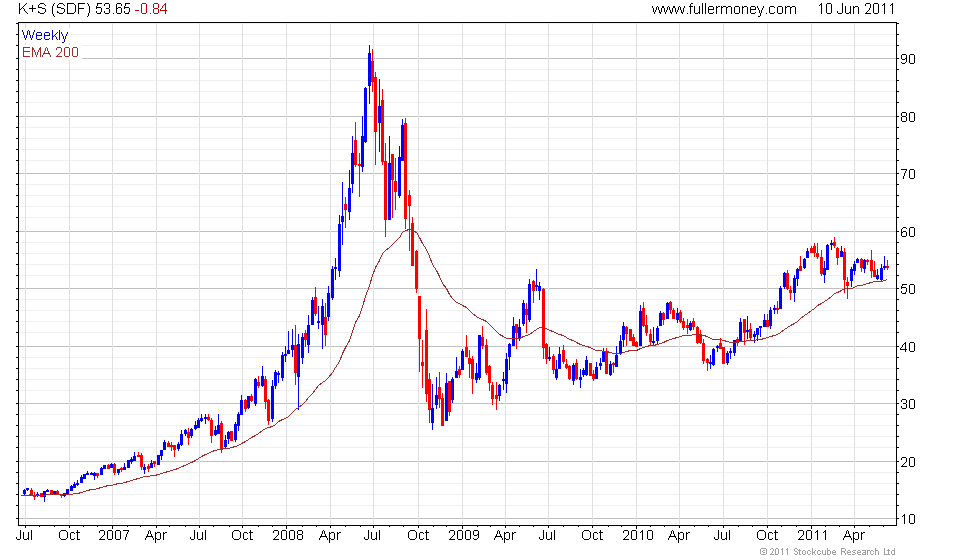
Task: Click the 2010 year label
Action: pyautogui.click(x=638, y=536)
